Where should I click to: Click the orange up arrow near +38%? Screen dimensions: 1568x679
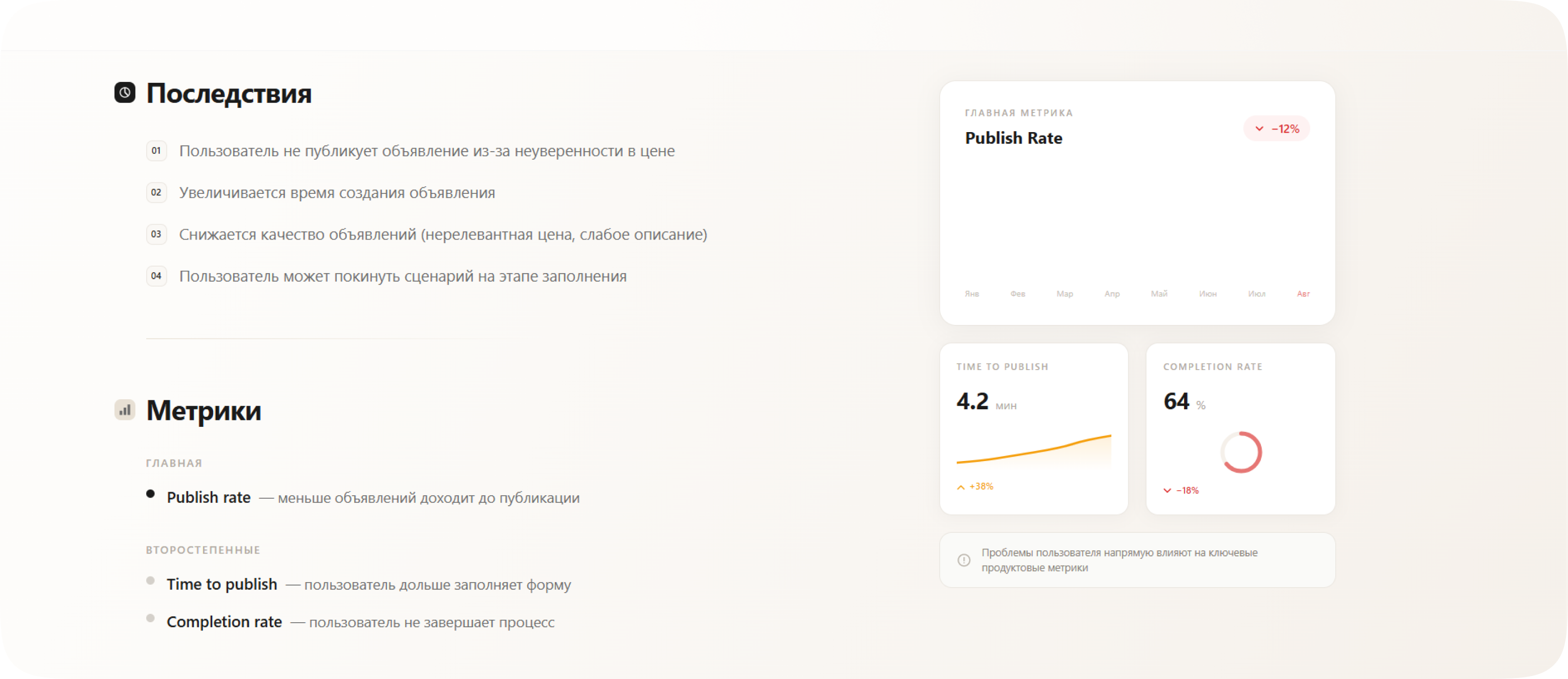point(960,487)
